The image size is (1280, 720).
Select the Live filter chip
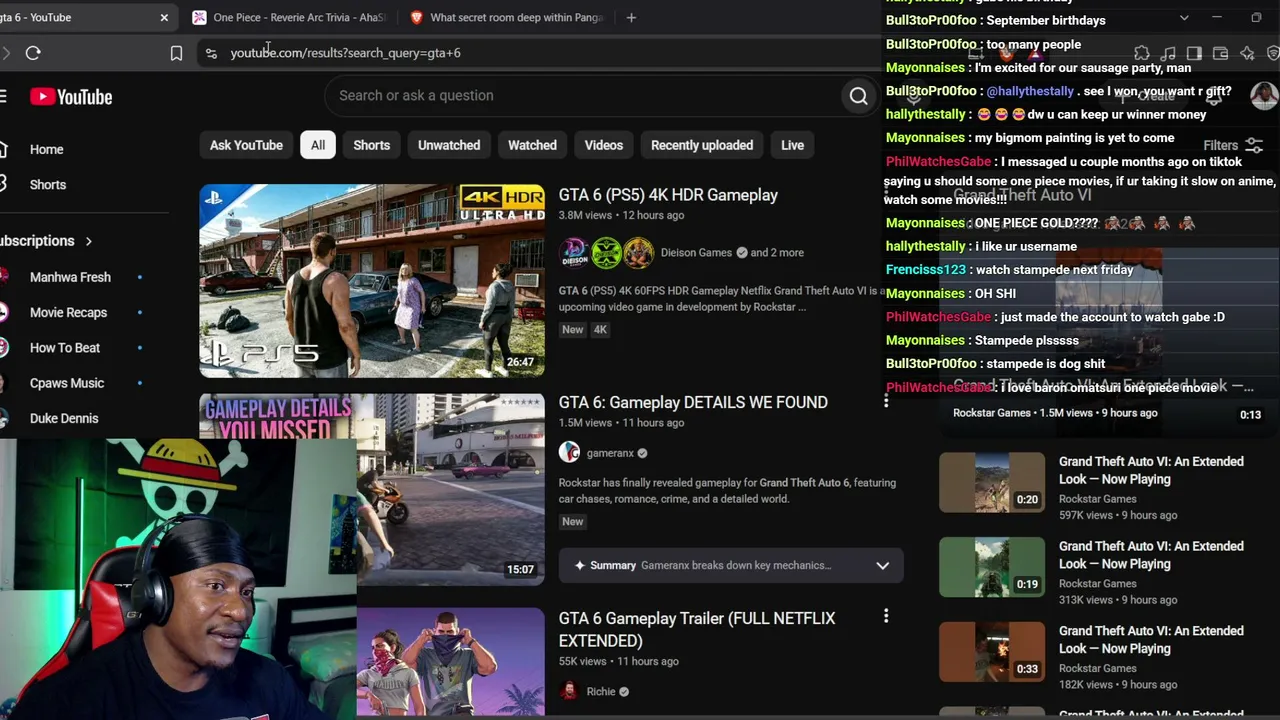click(792, 145)
